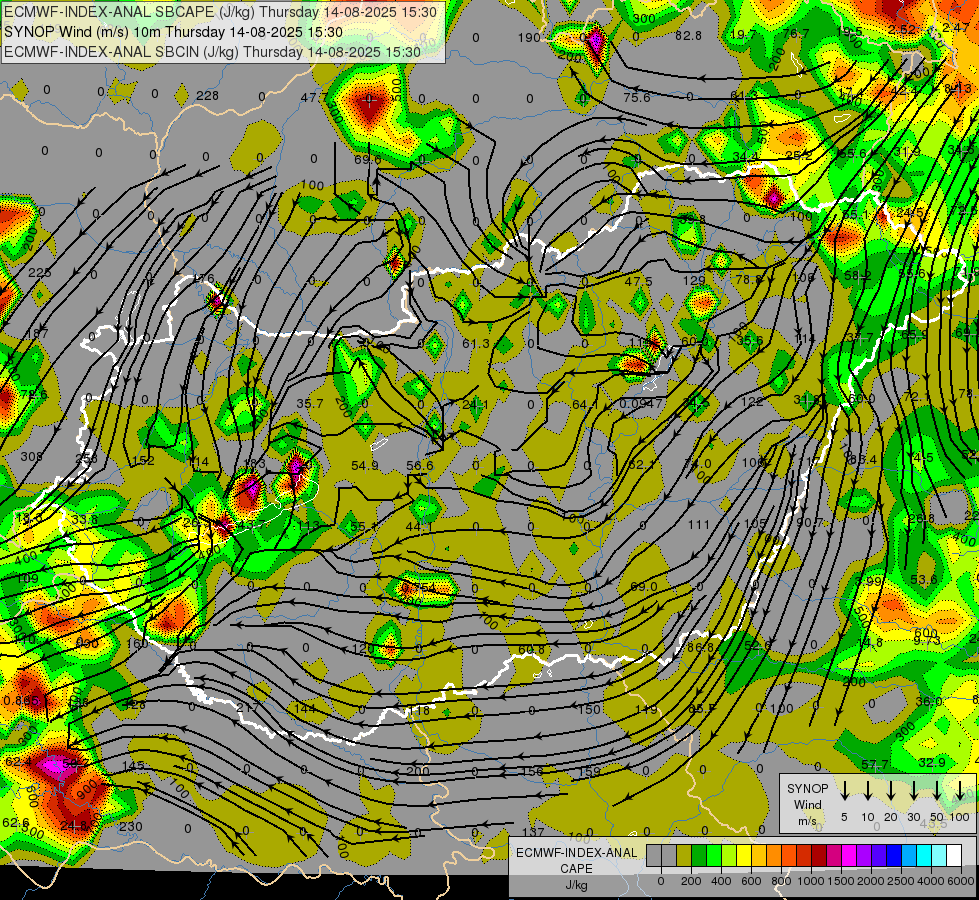Click the 'SYNOP Wind (m/s) 10m' title line
This screenshot has width=979, height=900.
(173, 32)
